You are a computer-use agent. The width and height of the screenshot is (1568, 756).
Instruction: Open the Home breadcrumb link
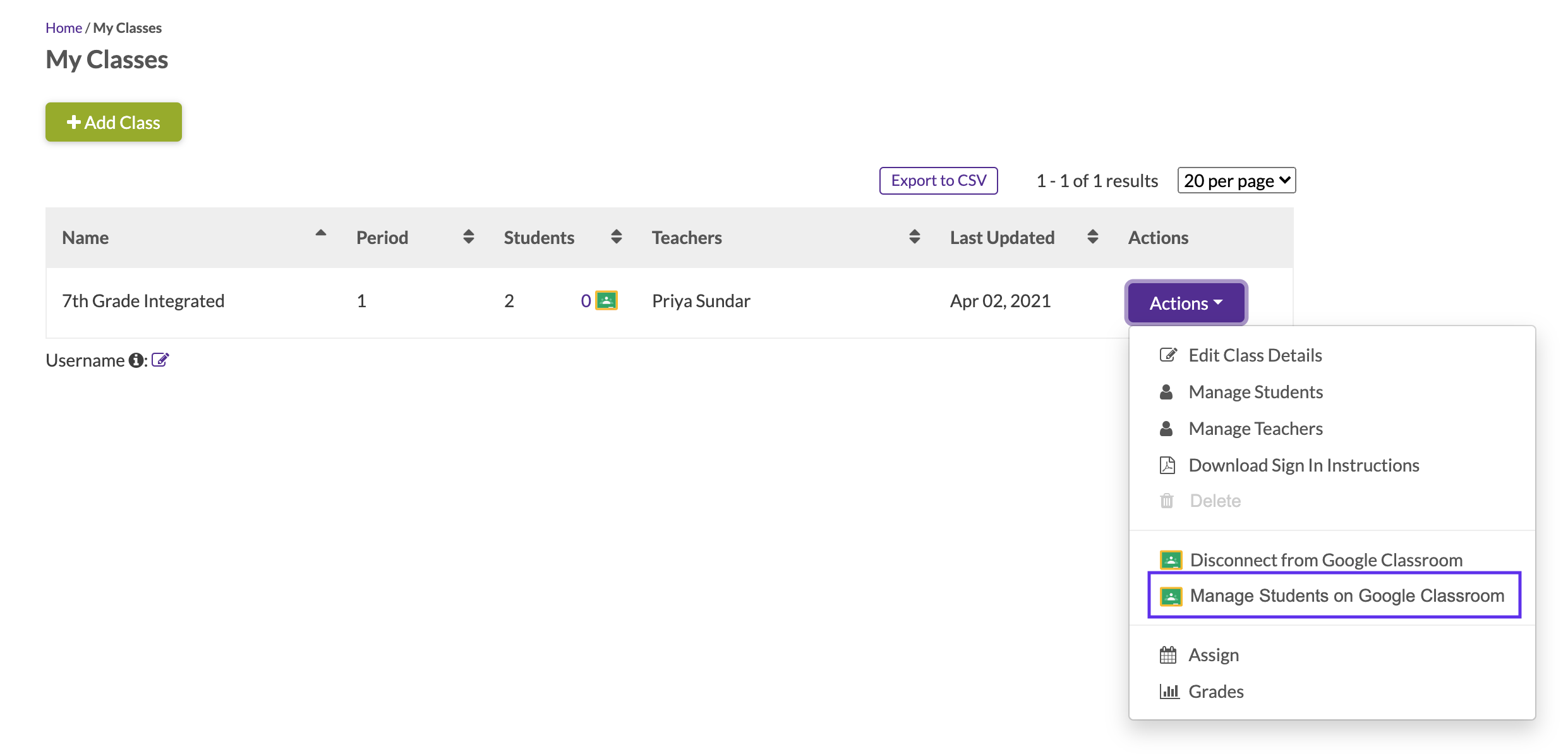63,27
